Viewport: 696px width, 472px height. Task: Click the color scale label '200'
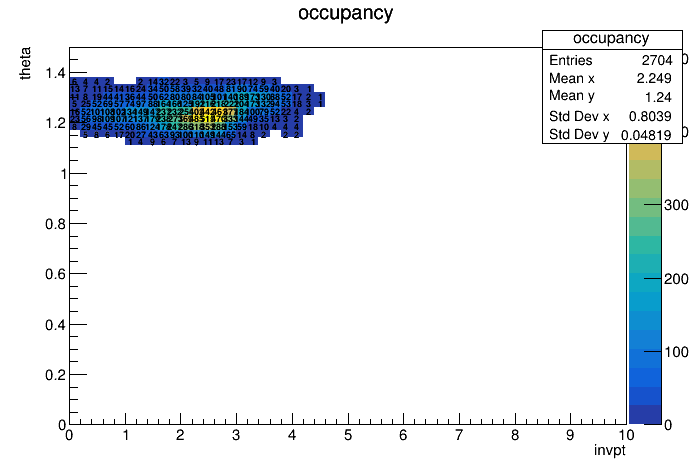[676, 279]
